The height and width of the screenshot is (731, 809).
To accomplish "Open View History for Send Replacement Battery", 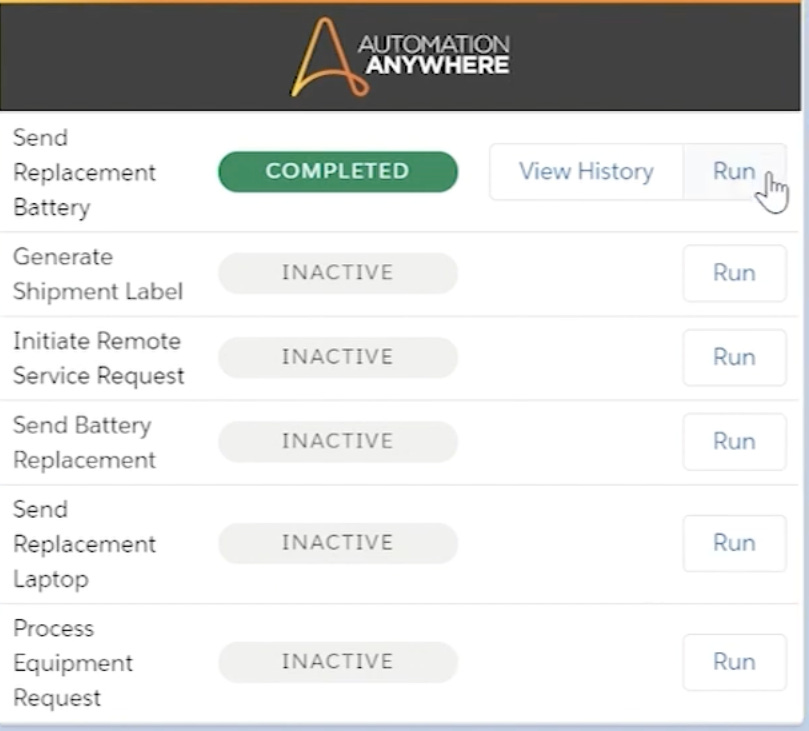I will coord(586,171).
